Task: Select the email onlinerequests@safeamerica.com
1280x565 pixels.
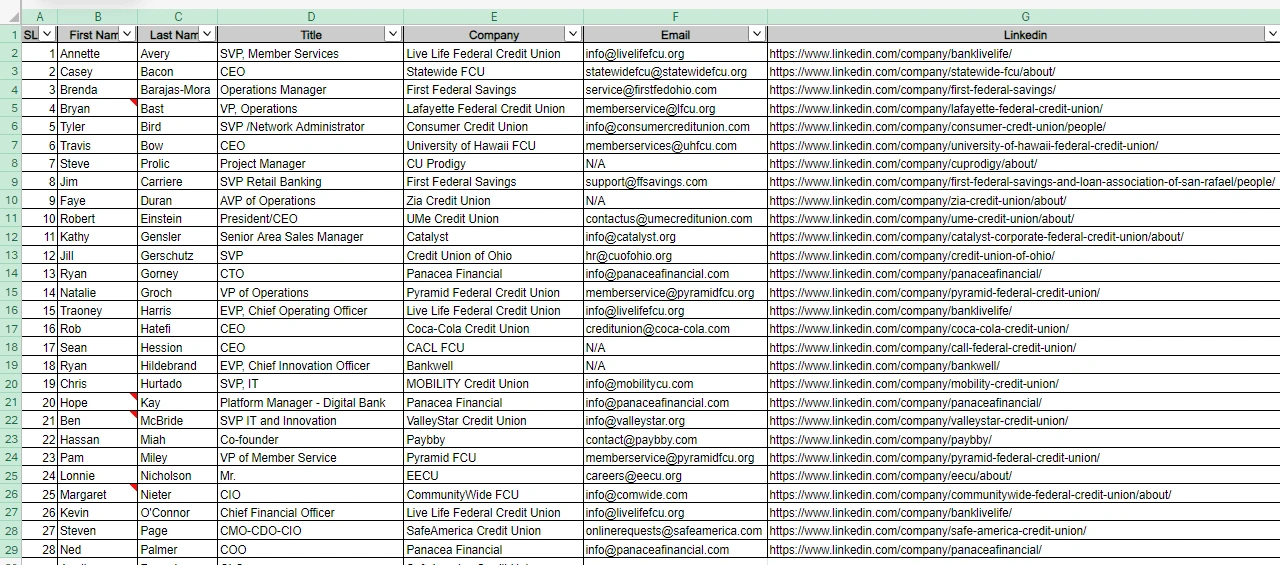Action: (x=676, y=530)
